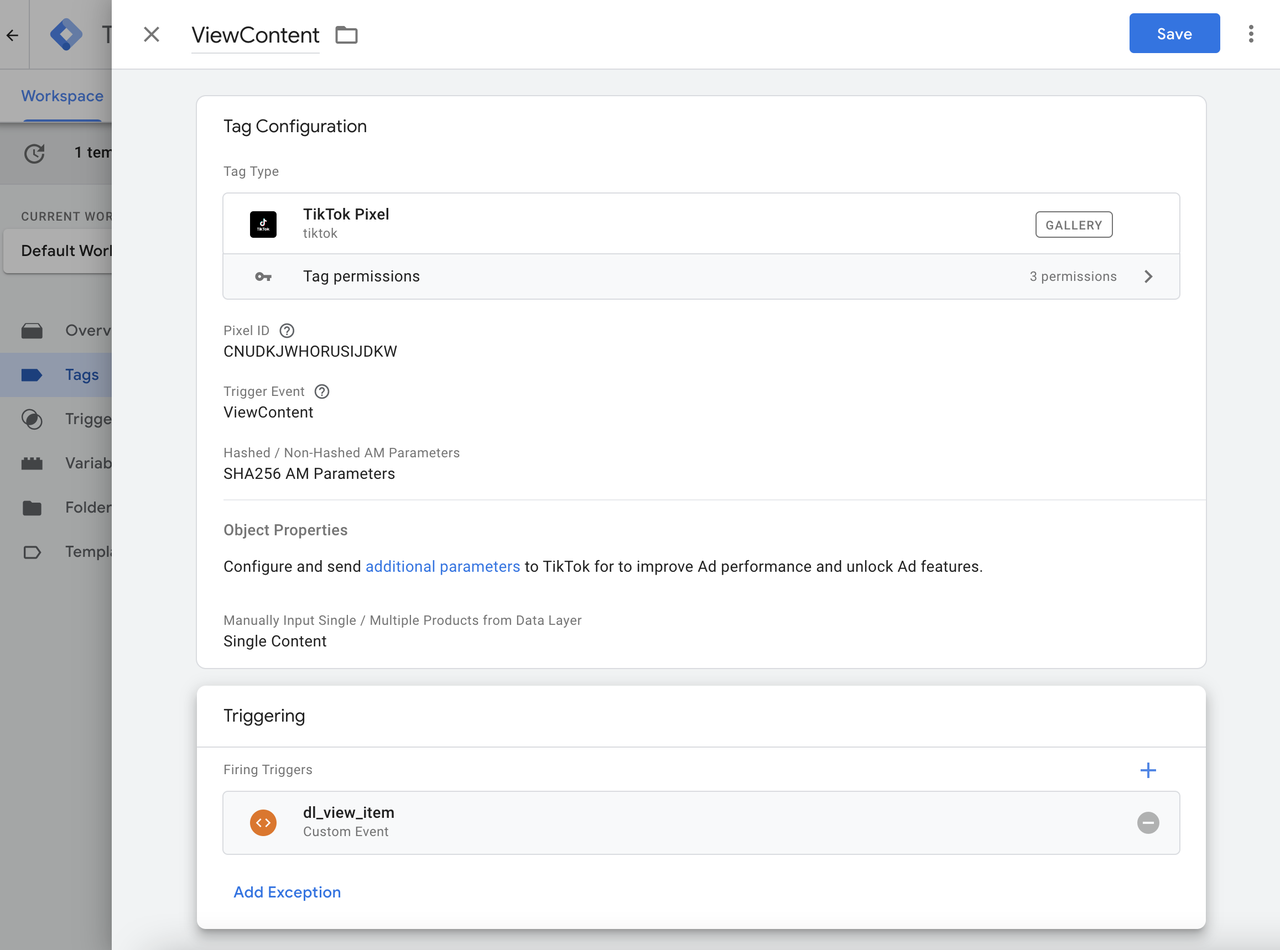Screen dimensions: 1280x950
Task: Click the Single Content value
Action: pos(275,641)
